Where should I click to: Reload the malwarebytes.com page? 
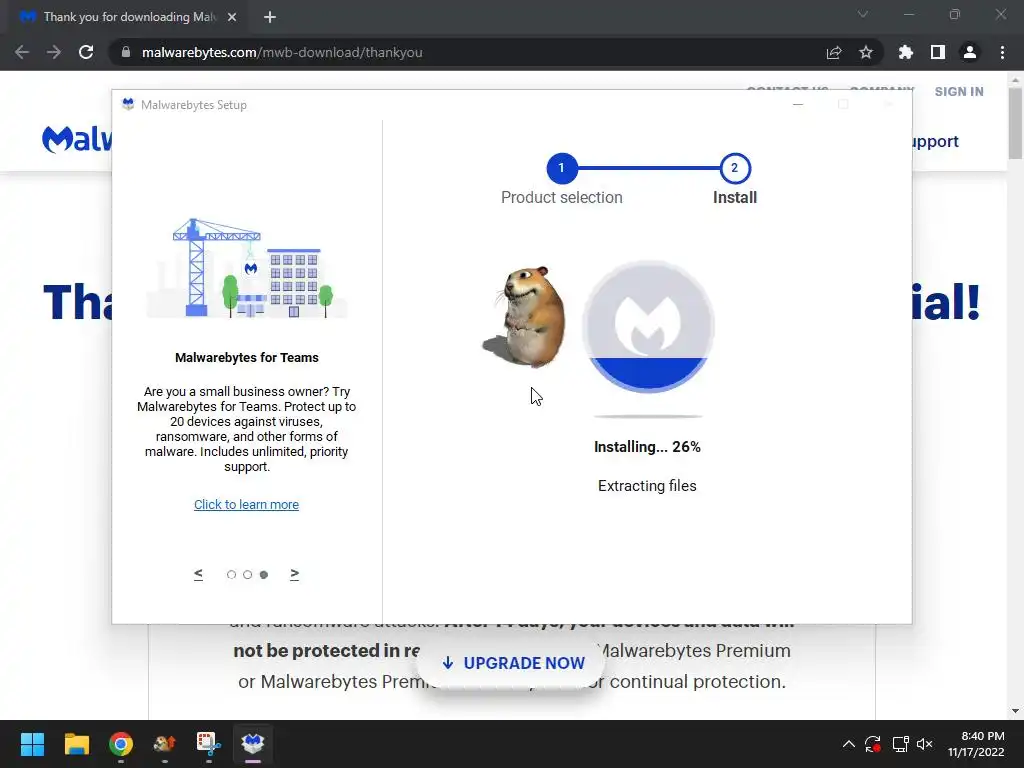click(86, 52)
